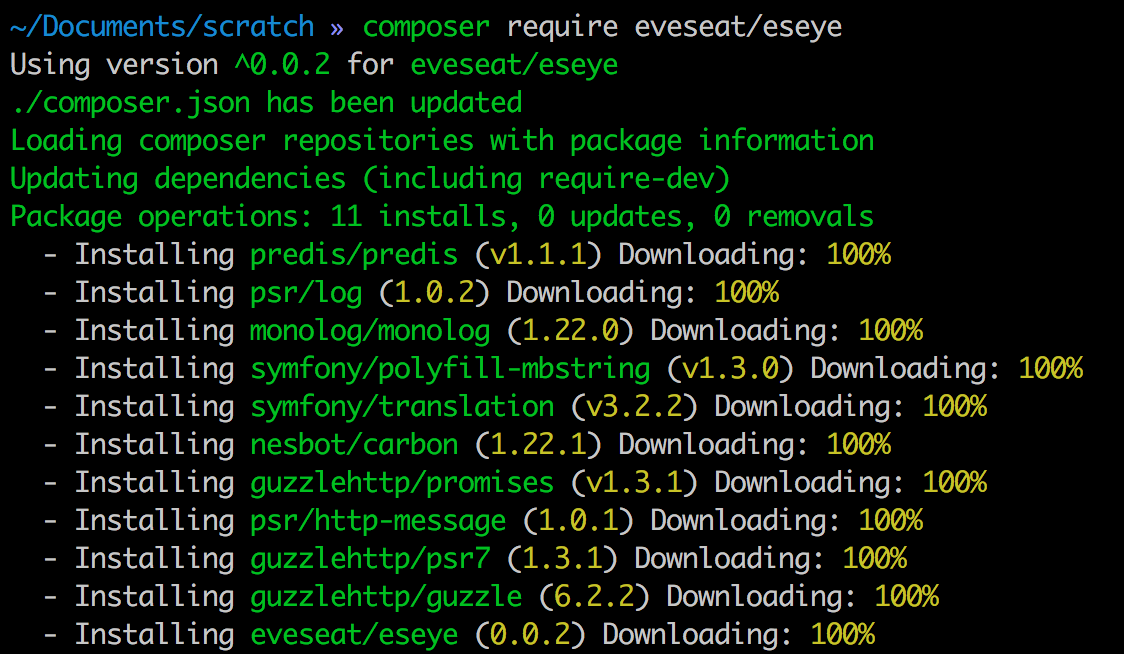Click the 100% on the psr/log line
The width and height of the screenshot is (1124, 654).
pyautogui.click(x=746, y=293)
